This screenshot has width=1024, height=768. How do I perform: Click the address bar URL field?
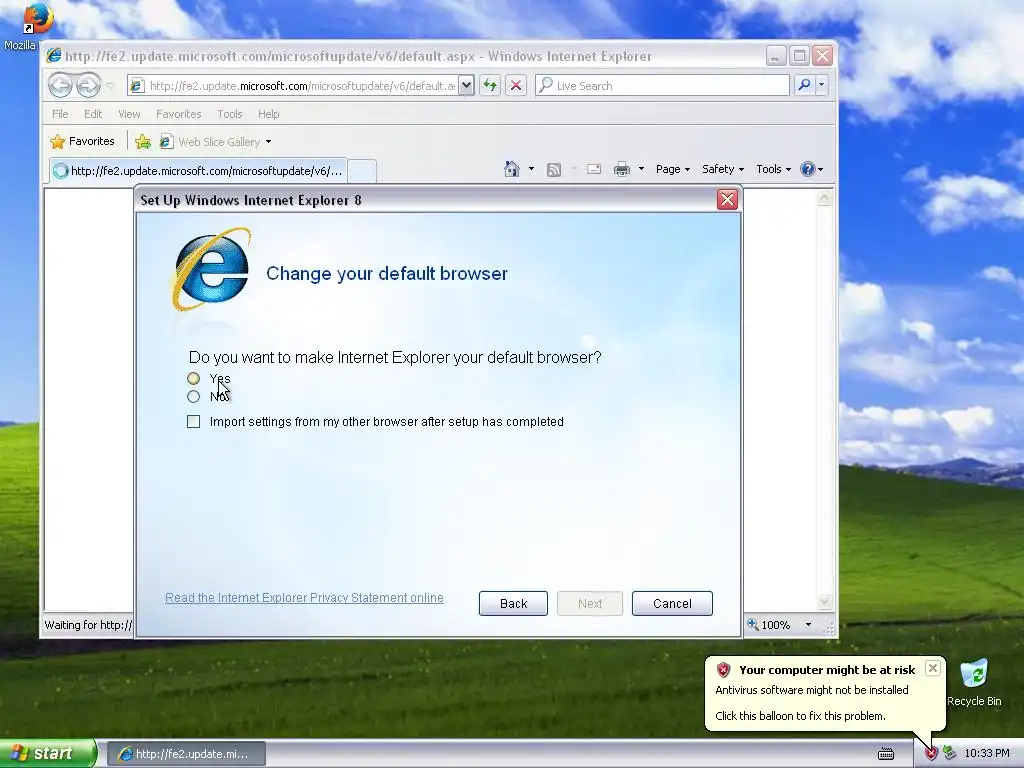293,86
